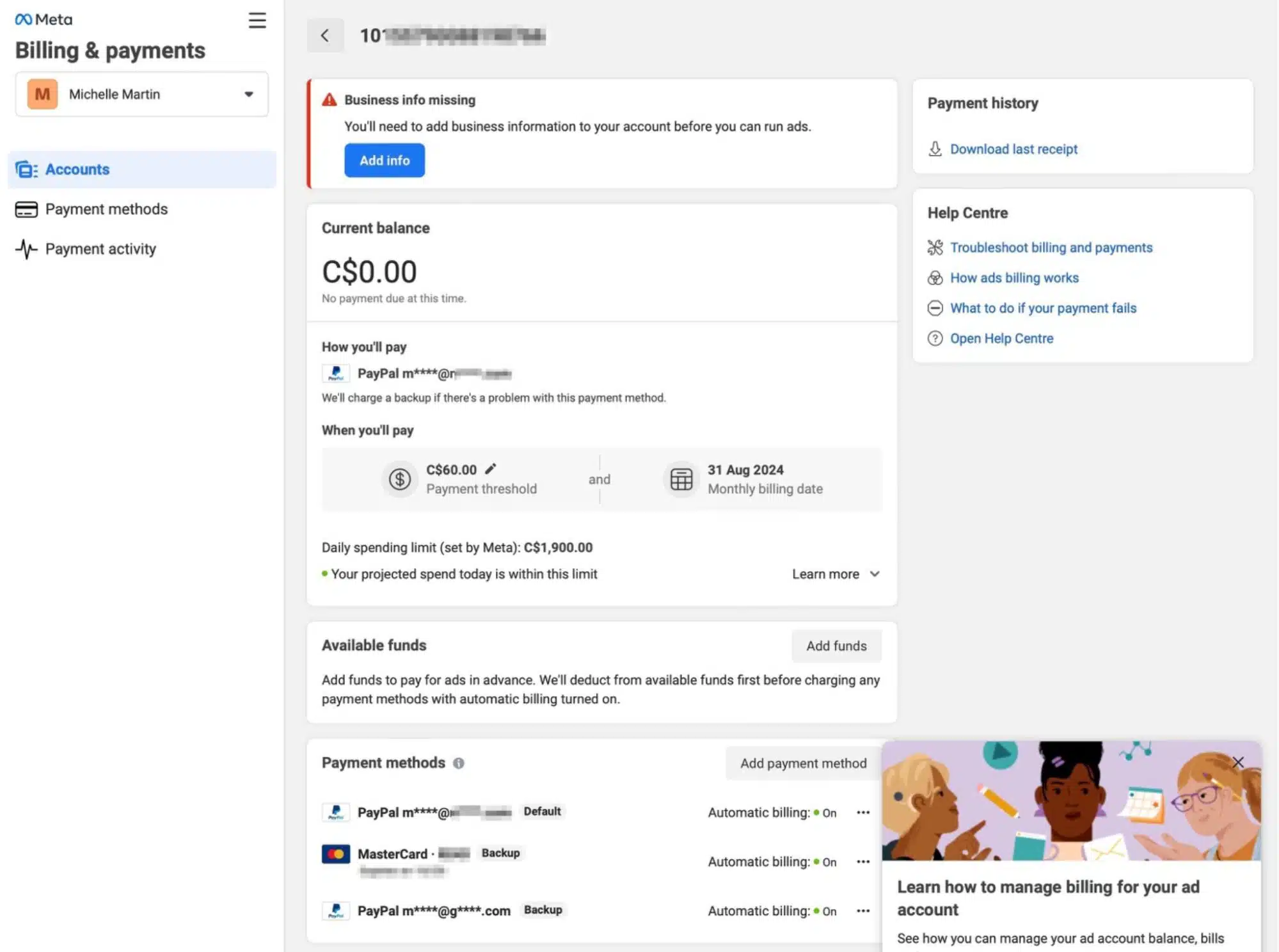Open Troubleshoot billing and payments link
Viewport: 1279px width, 952px height.
(x=1051, y=248)
